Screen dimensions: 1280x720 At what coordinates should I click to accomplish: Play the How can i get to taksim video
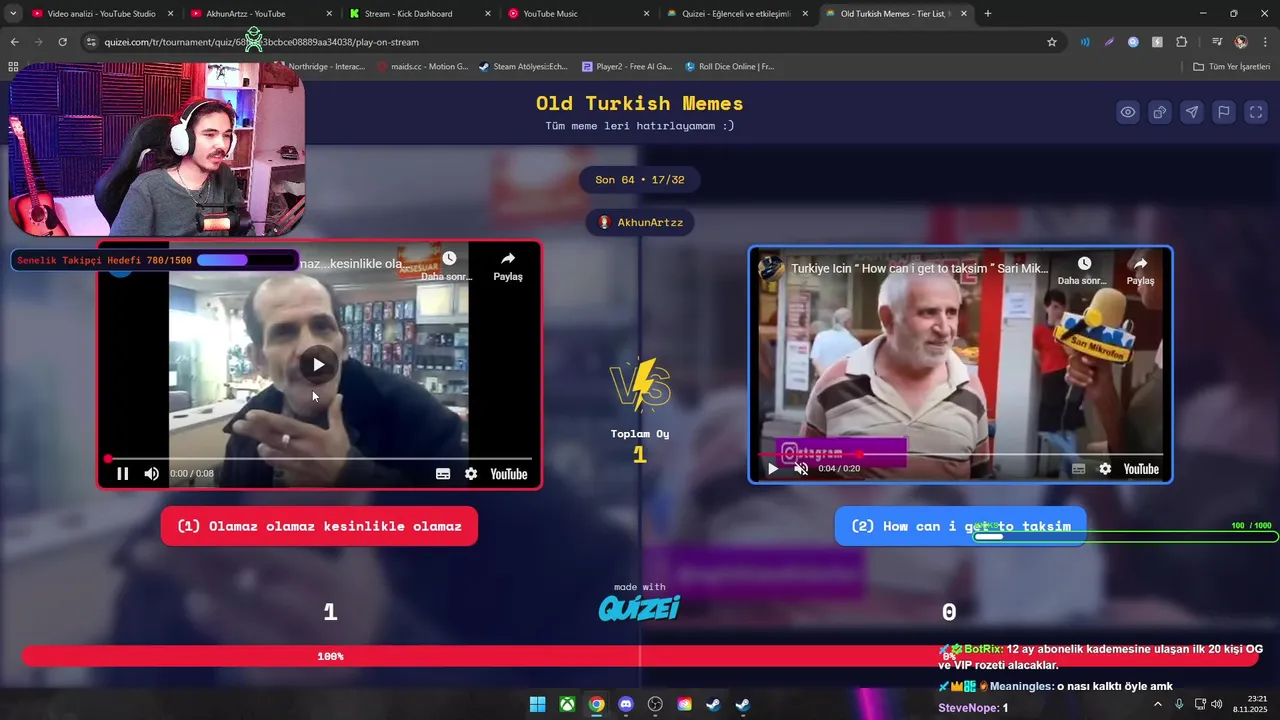(x=772, y=469)
